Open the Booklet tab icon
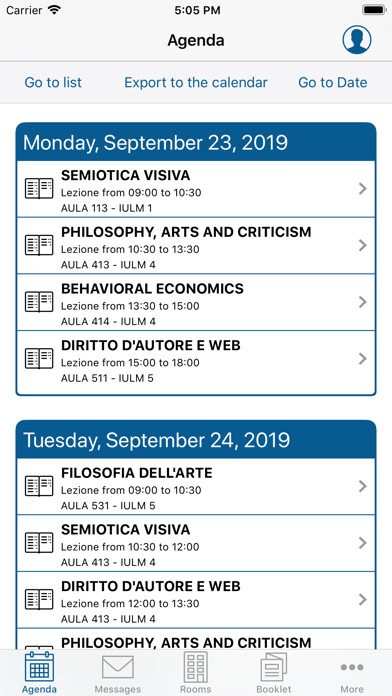 pos(274,667)
